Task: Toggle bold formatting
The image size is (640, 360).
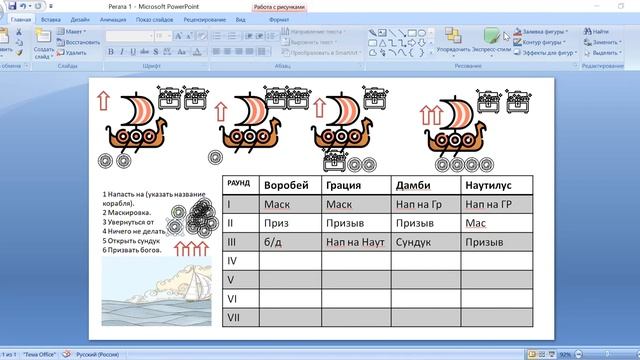Action: (111, 52)
